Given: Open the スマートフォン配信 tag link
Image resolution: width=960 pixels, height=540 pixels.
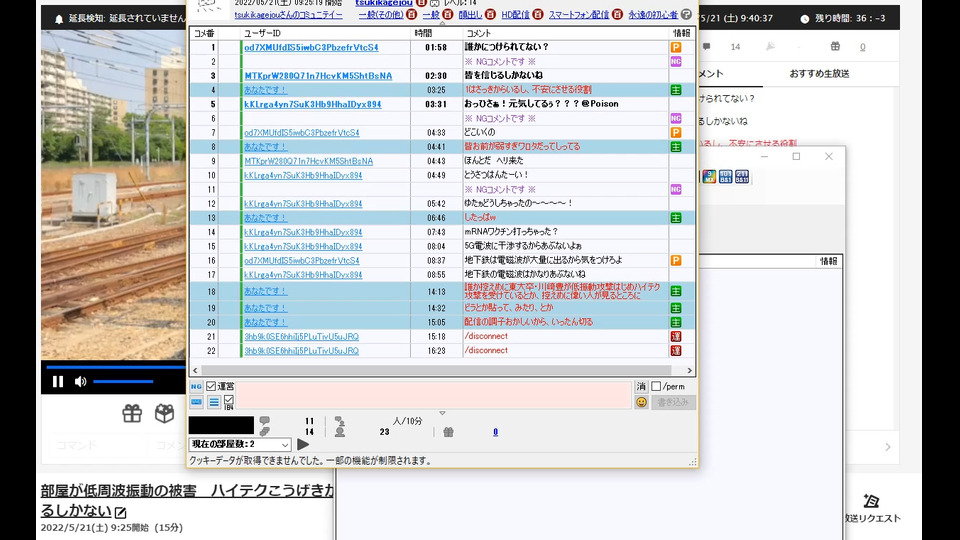Looking at the screenshot, I should 579,15.
